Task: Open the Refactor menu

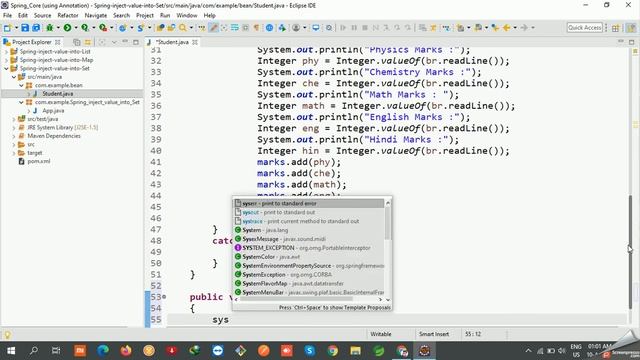Action: pyautogui.click(x=68, y=15)
